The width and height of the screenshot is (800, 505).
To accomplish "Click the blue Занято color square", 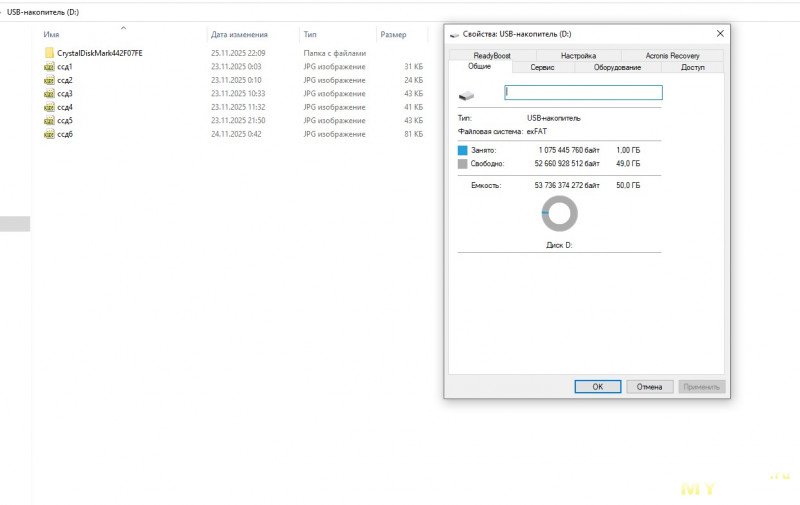I will pyautogui.click(x=462, y=150).
